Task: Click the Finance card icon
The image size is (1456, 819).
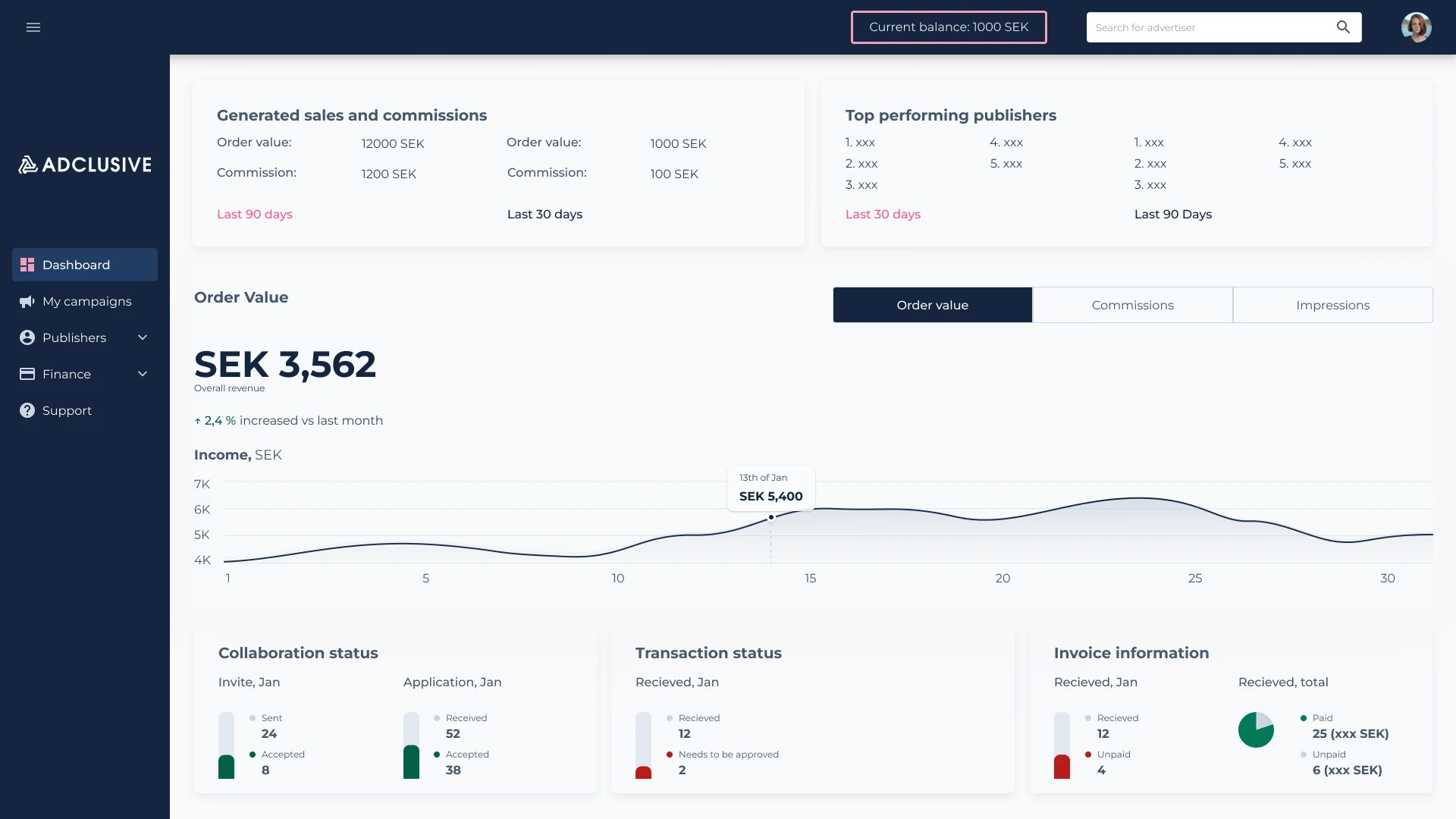Action: (x=27, y=374)
